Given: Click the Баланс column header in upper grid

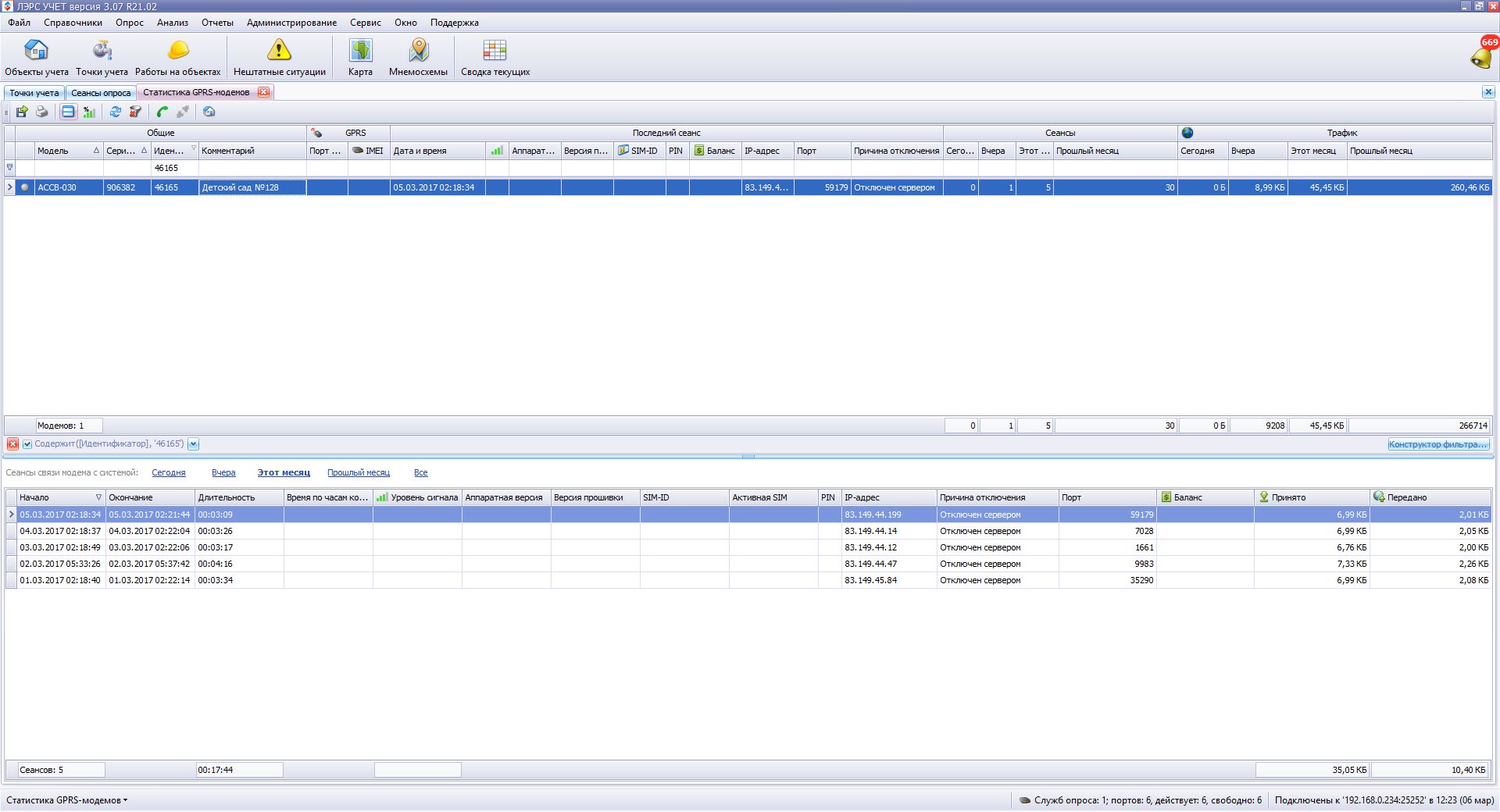Looking at the screenshot, I should coord(715,151).
